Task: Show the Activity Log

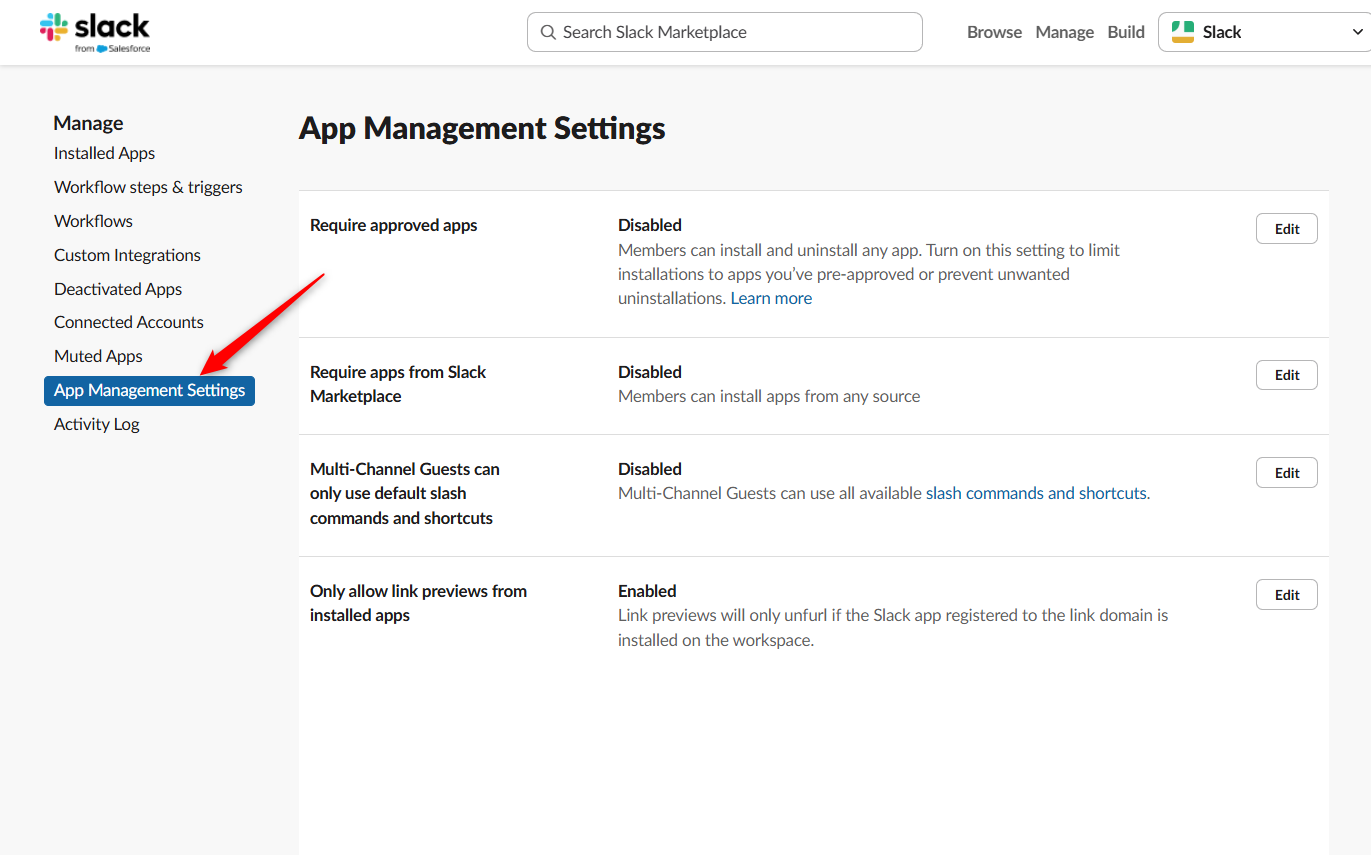Action: [x=97, y=424]
